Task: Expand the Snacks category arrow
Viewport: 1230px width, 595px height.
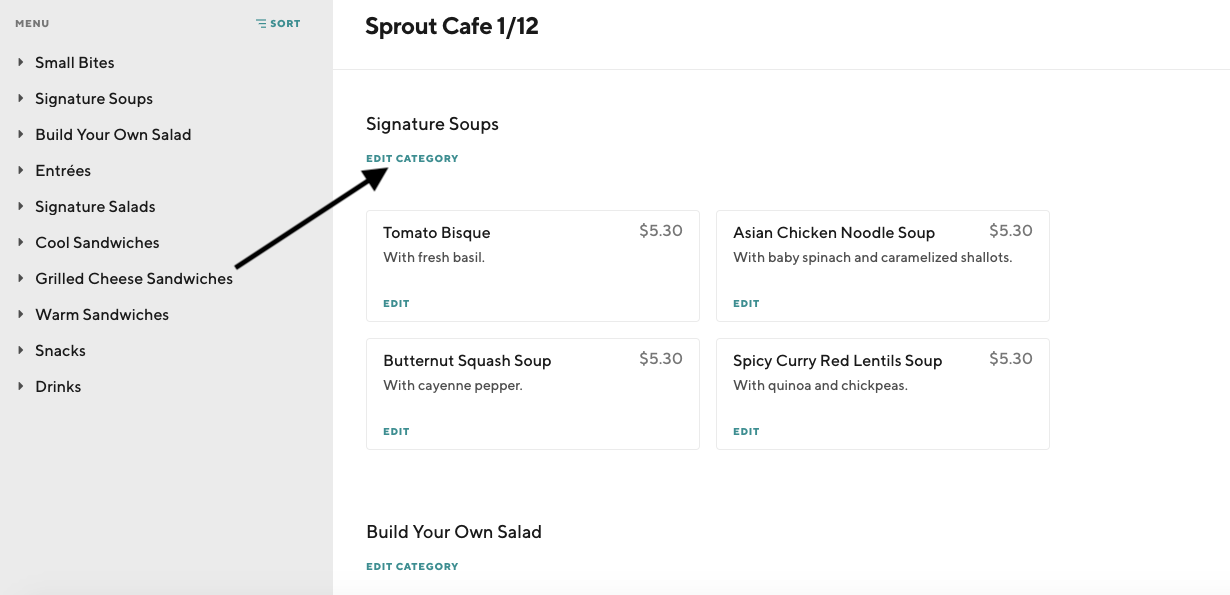Action: [20, 350]
